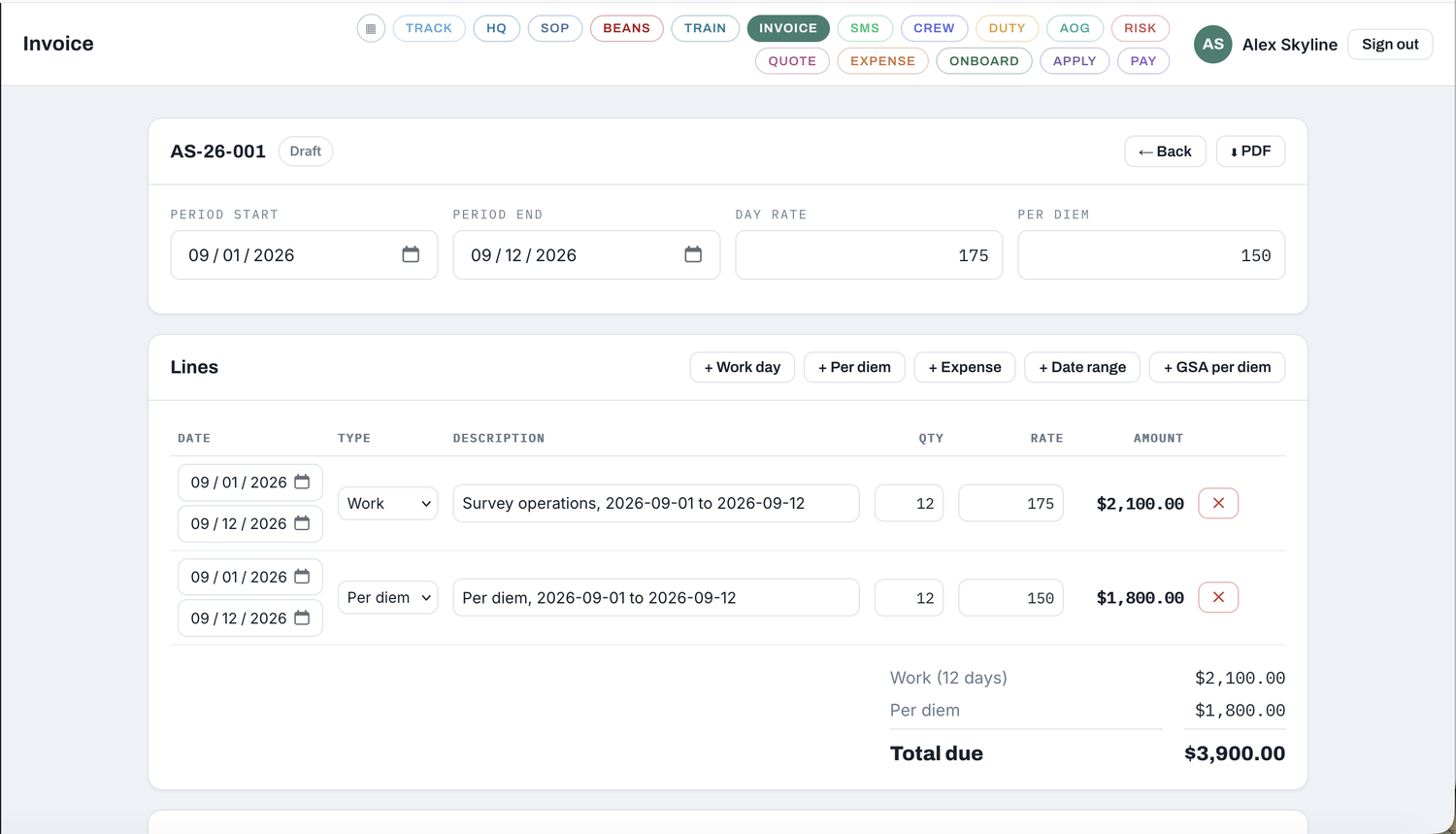Add an Expense line
This screenshot has height=834, width=1456.
[x=965, y=367]
